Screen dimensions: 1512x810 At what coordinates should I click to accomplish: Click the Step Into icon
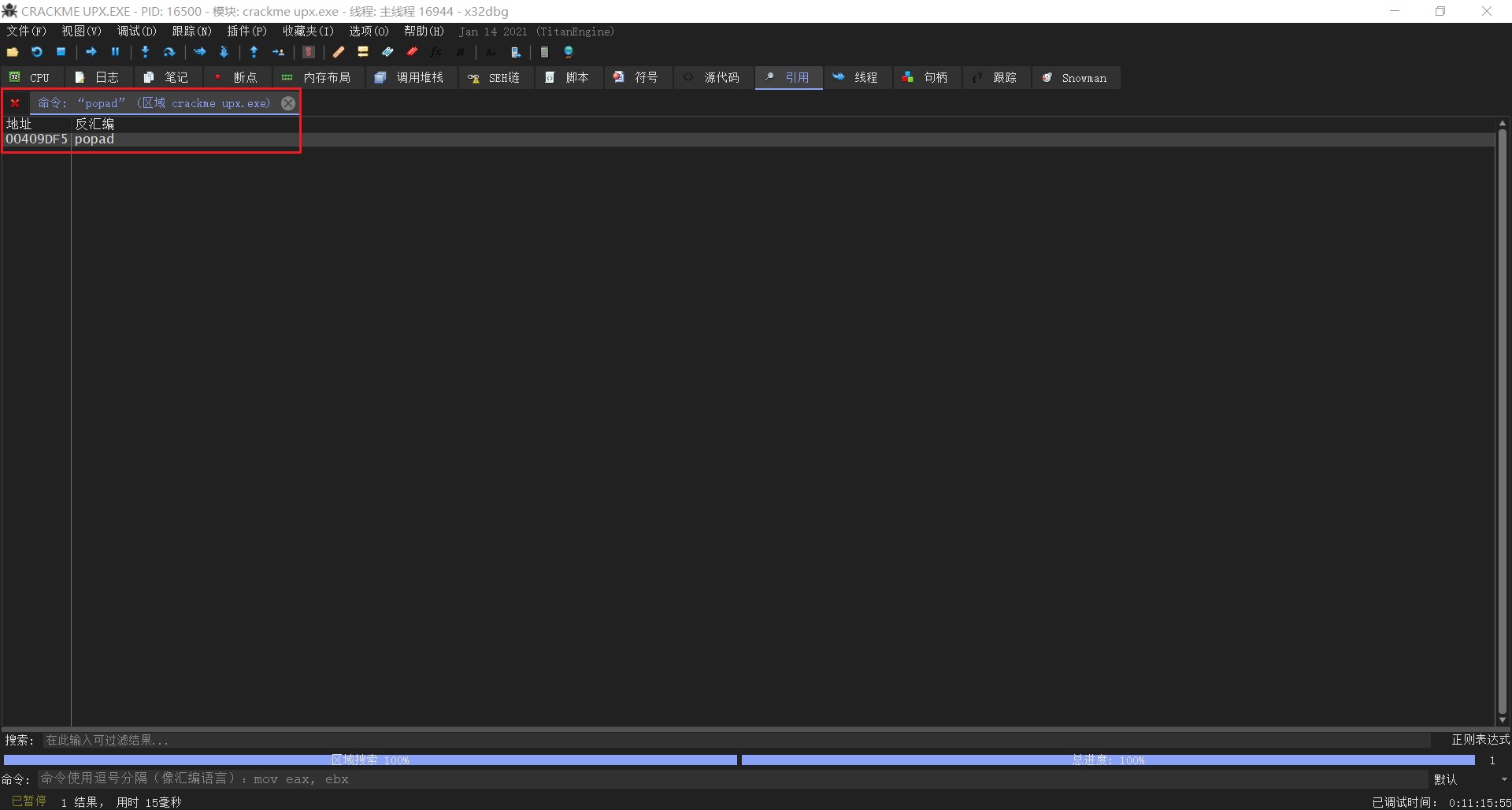click(145, 52)
